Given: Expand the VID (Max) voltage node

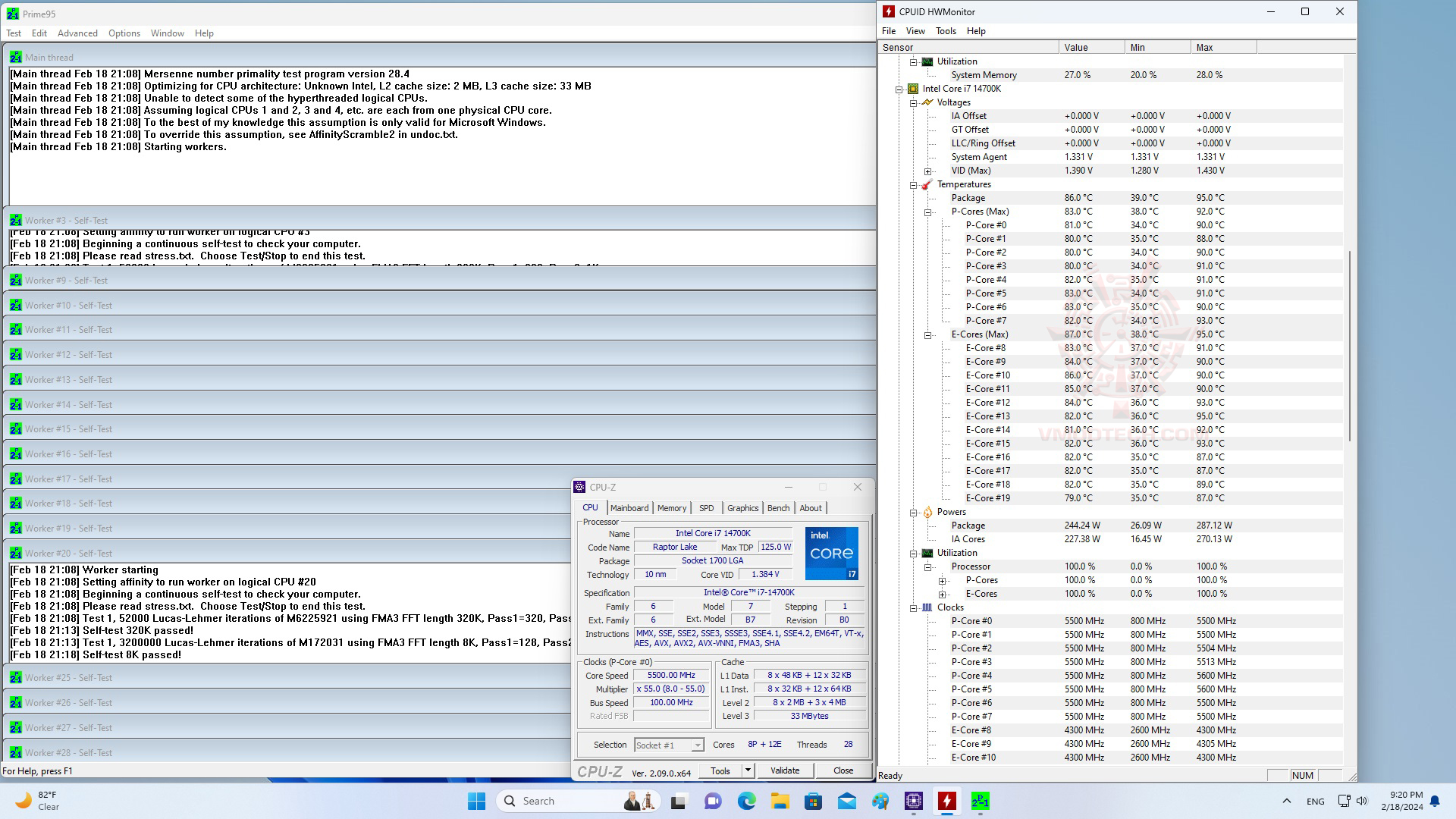Looking at the screenshot, I should tap(927, 171).
